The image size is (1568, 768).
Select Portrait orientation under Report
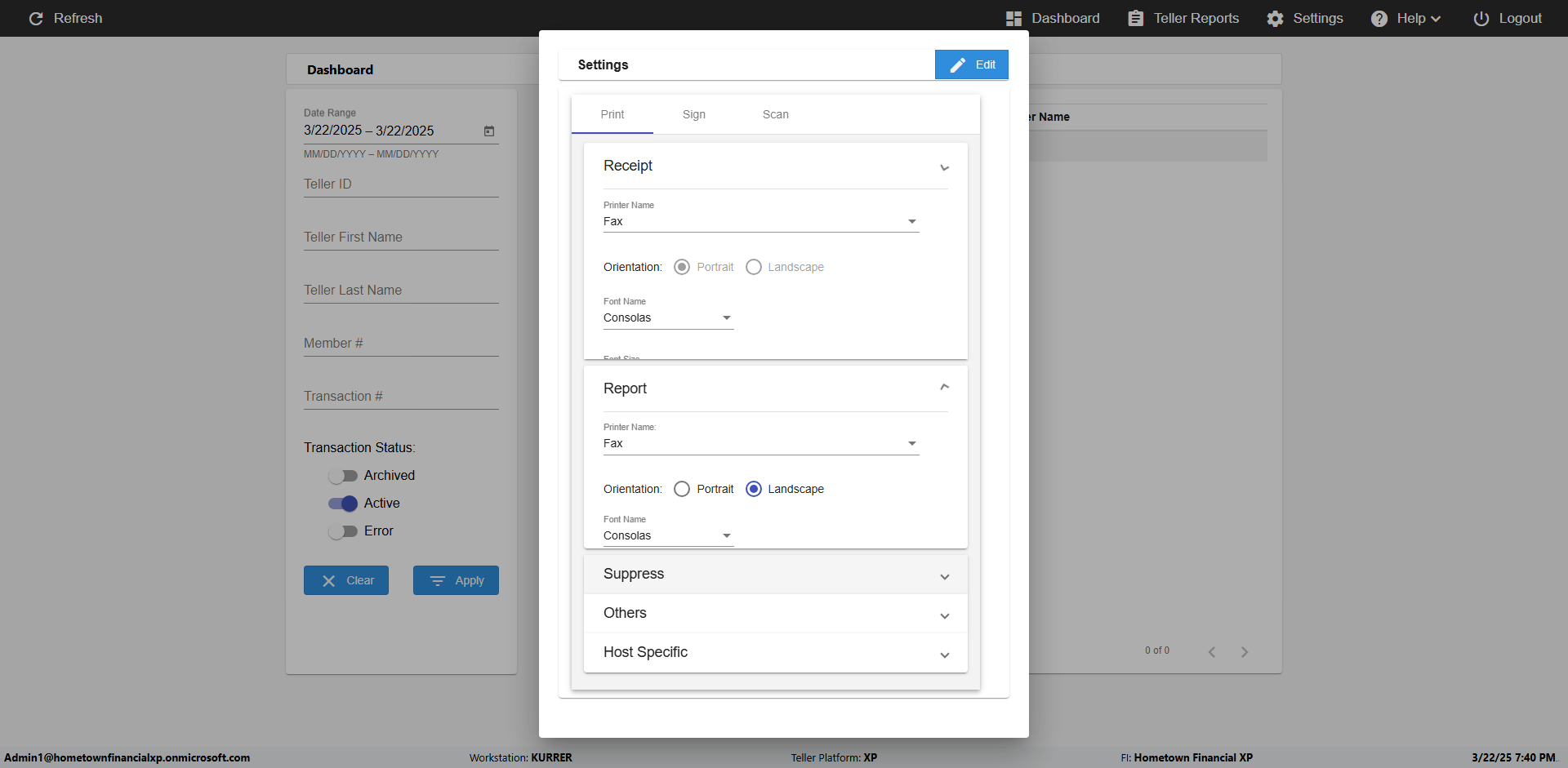682,489
